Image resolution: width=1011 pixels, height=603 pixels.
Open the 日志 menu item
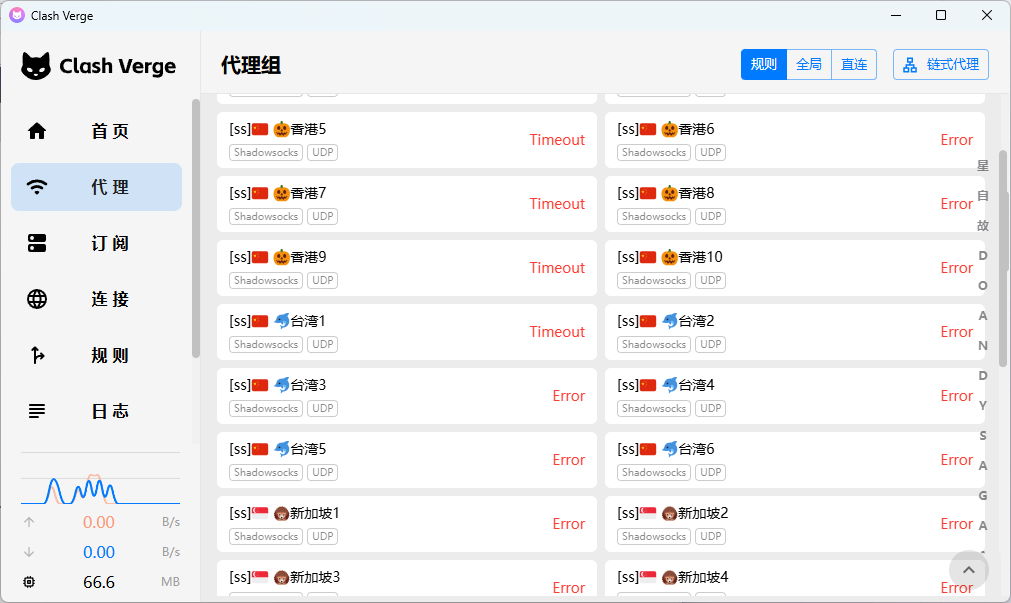click(x=110, y=411)
